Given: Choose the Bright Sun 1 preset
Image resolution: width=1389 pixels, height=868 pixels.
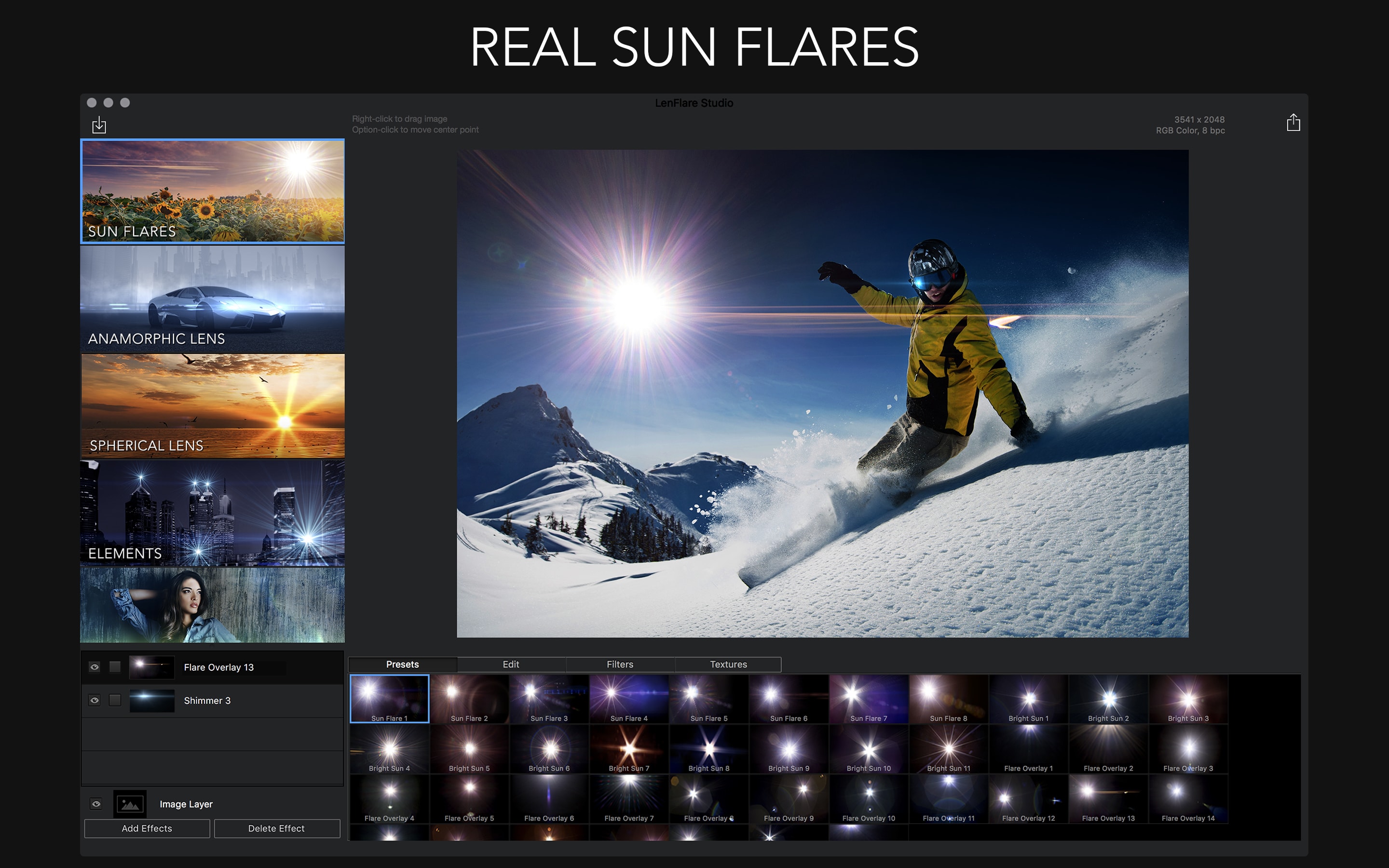Looking at the screenshot, I should click(x=1029, y=699).
